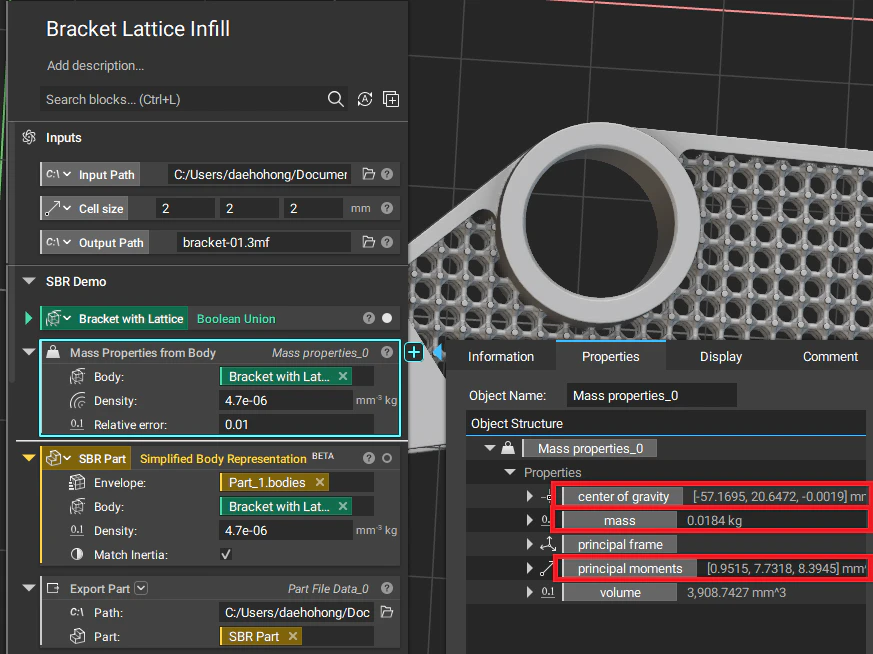873x654 pixels.
Task: Click the Inputs section gear icon
Action: (x=29, y=137)
